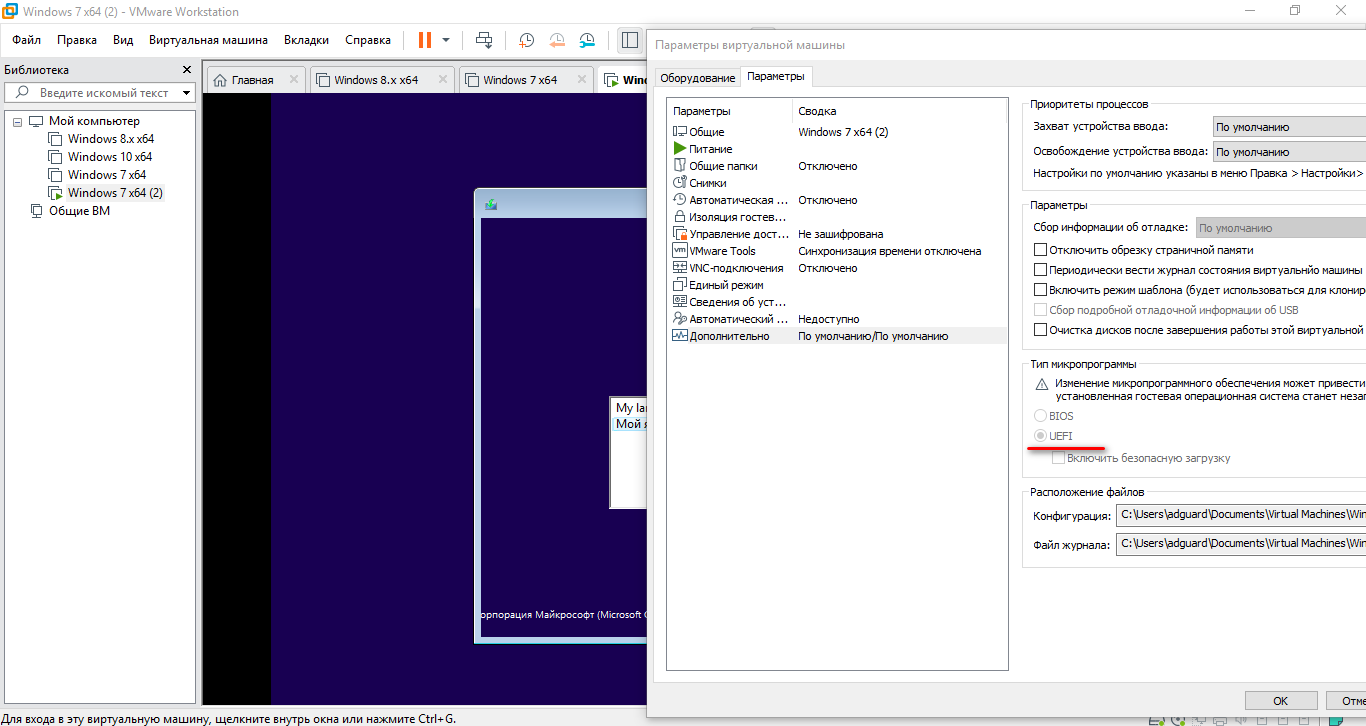Pause the running virtual machine
This screenshot has height=726, width=1366.
pyautogui.click(x=425, y=40)
